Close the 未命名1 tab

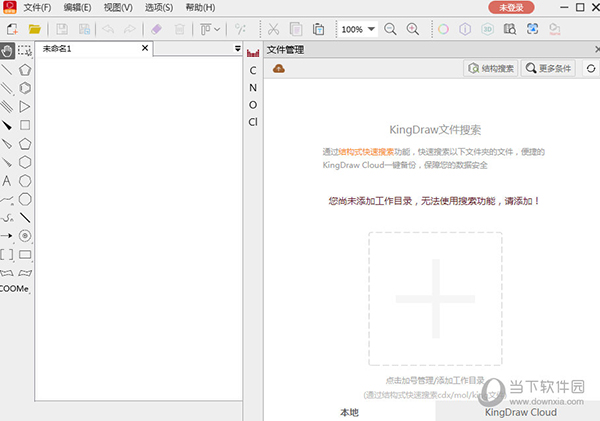click(145, 48)
